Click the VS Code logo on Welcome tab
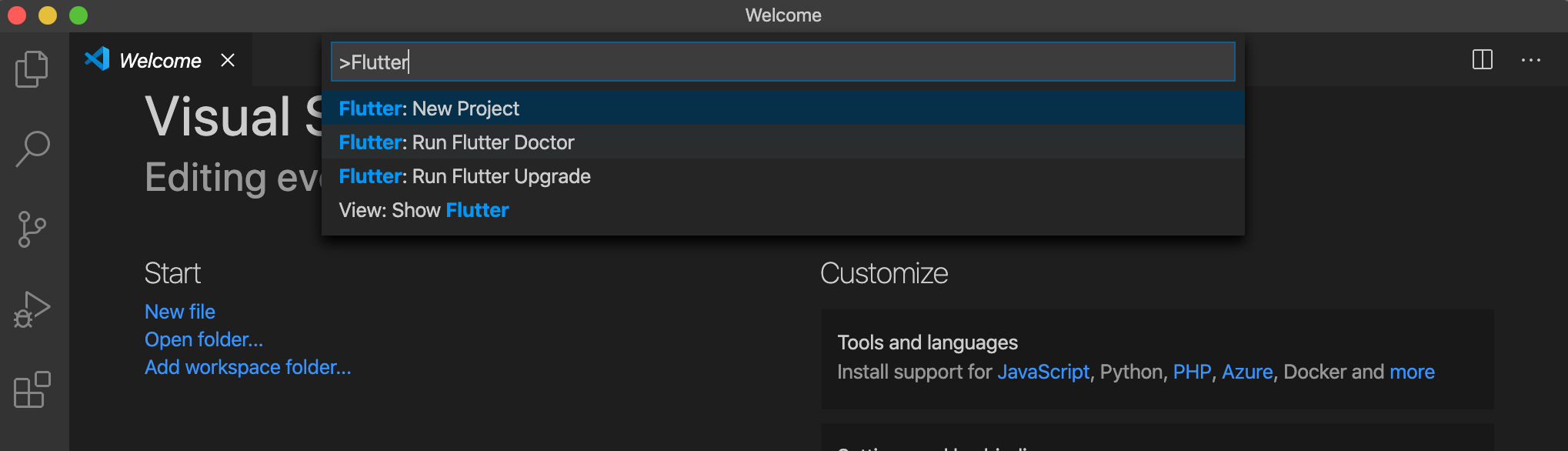The image size is (1568, 451). coord(97,59)
